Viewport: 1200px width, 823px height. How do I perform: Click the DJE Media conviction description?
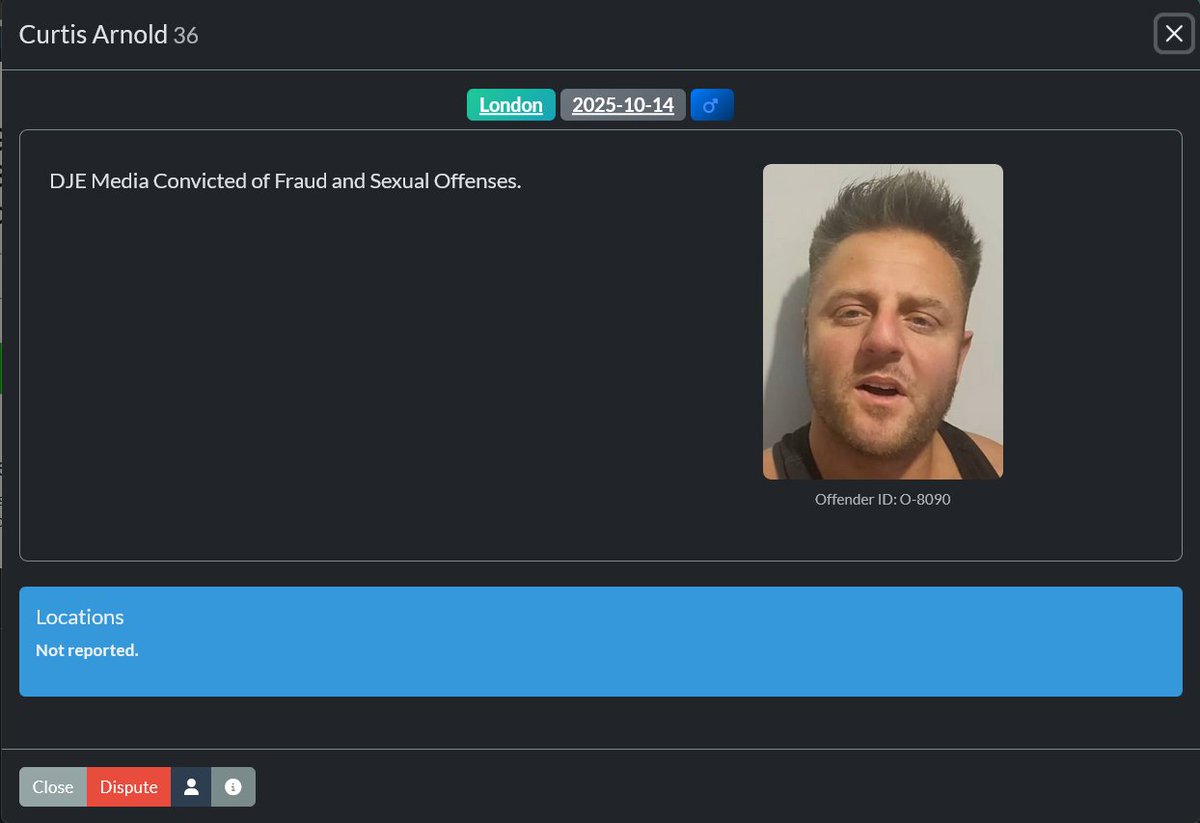pyautogui.click(x=285, y=182)
